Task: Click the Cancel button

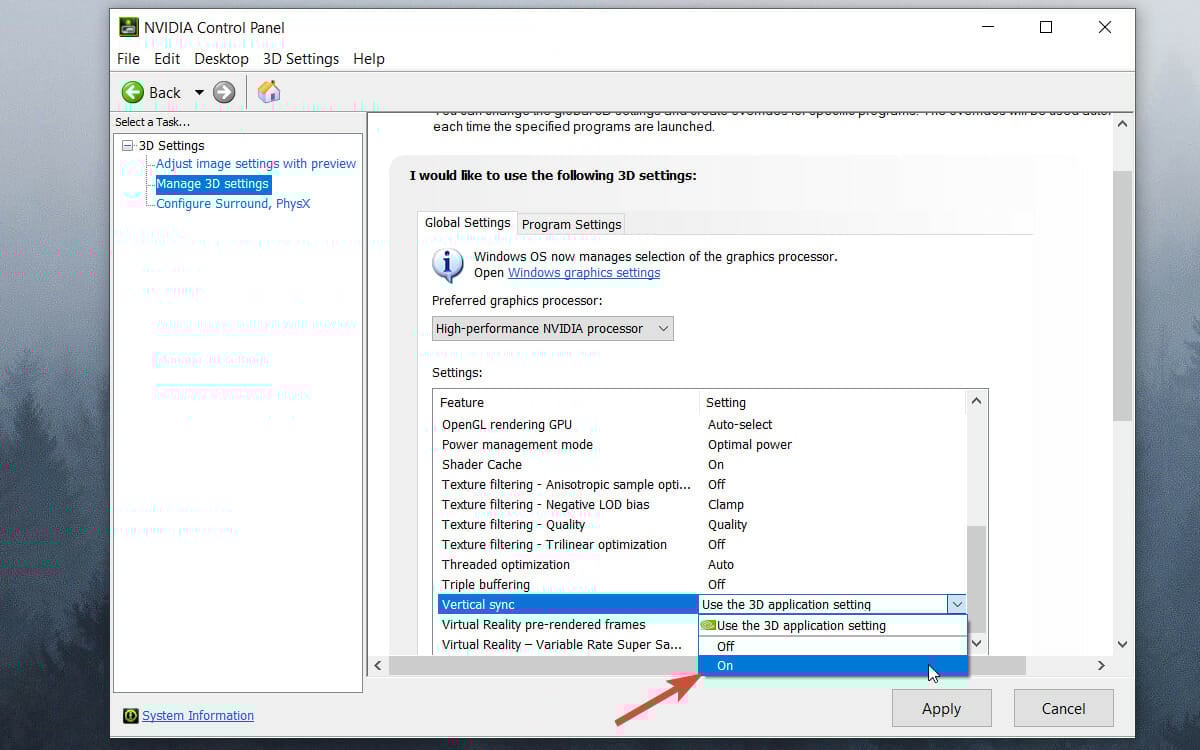Action: [1063, 708]
